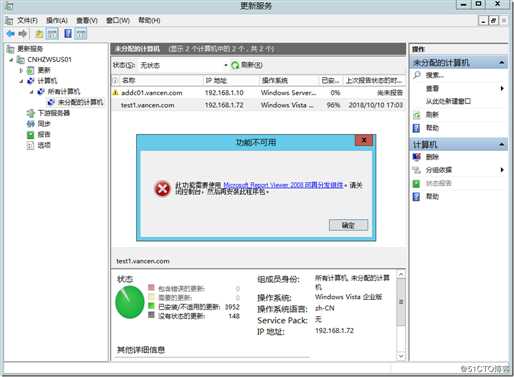Toggle the show/hide action pane toolbar icon
The image size is (514, 377).
[81, 34]
